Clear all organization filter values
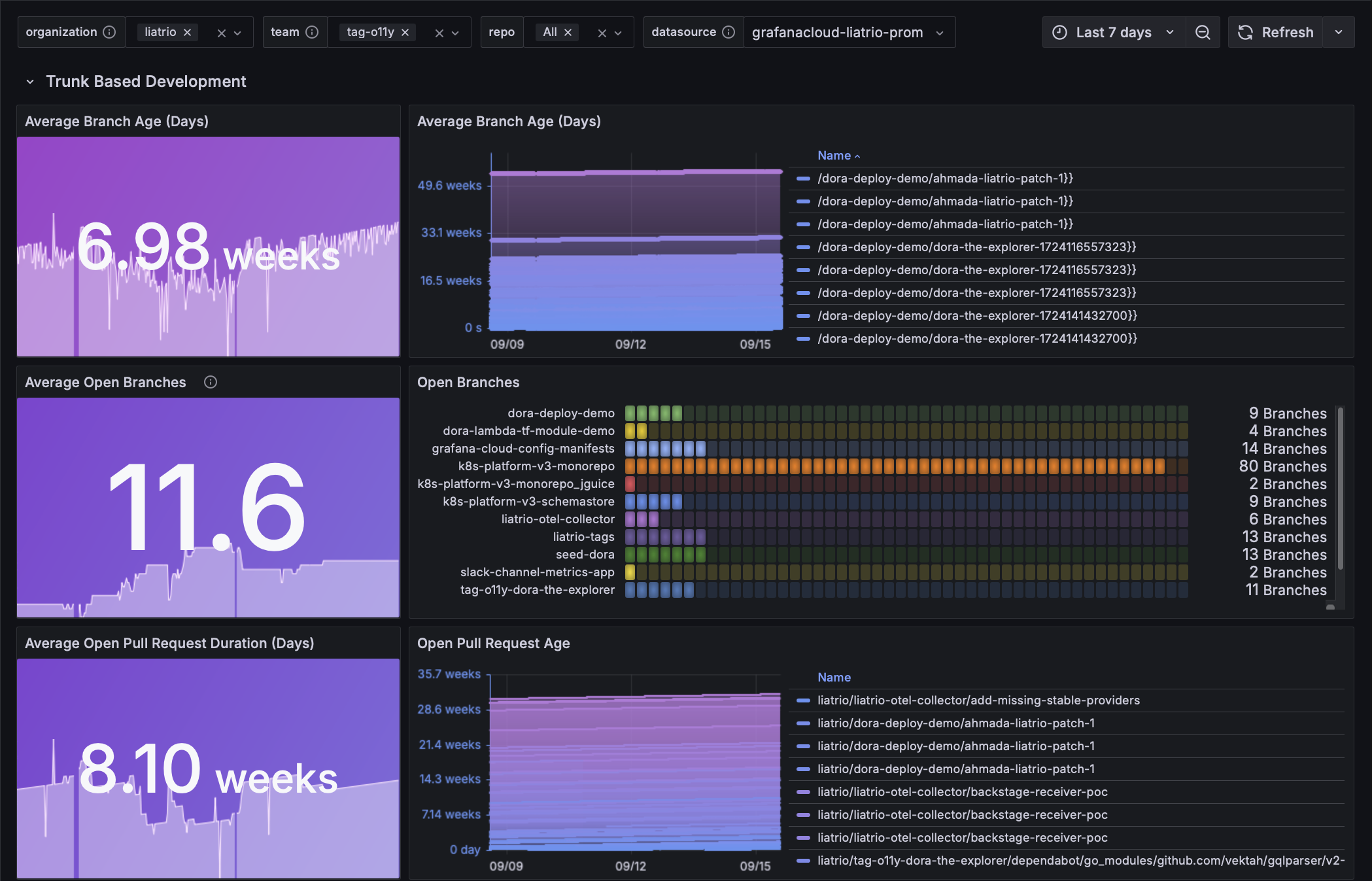 coord(221,33)
